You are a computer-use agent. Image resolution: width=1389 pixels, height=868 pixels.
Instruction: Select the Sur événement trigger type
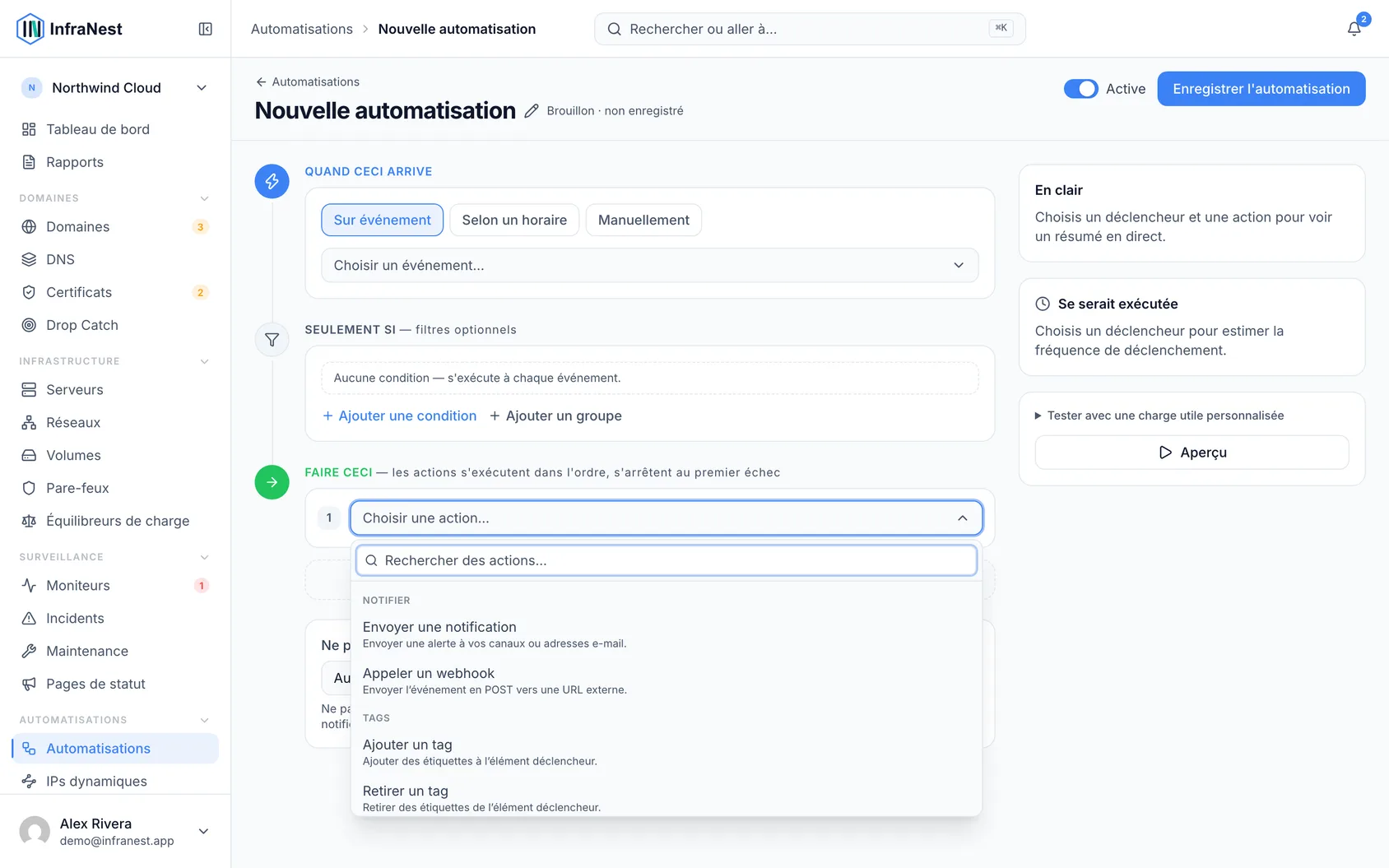(383, 220)
